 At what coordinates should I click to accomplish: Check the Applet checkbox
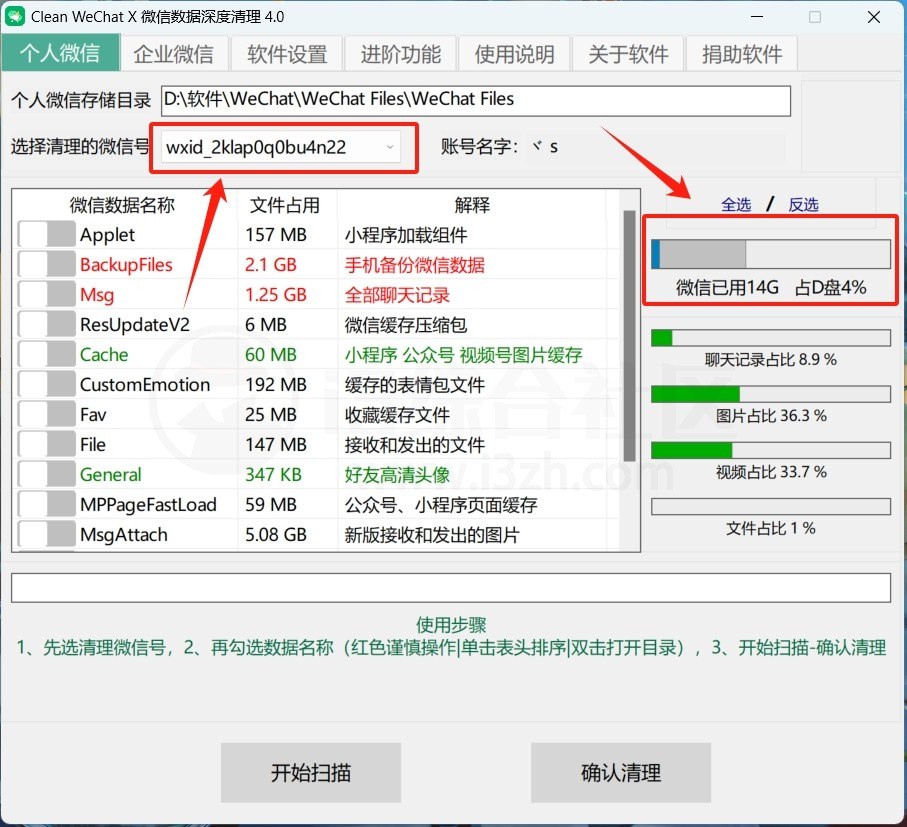pos(44,234)
